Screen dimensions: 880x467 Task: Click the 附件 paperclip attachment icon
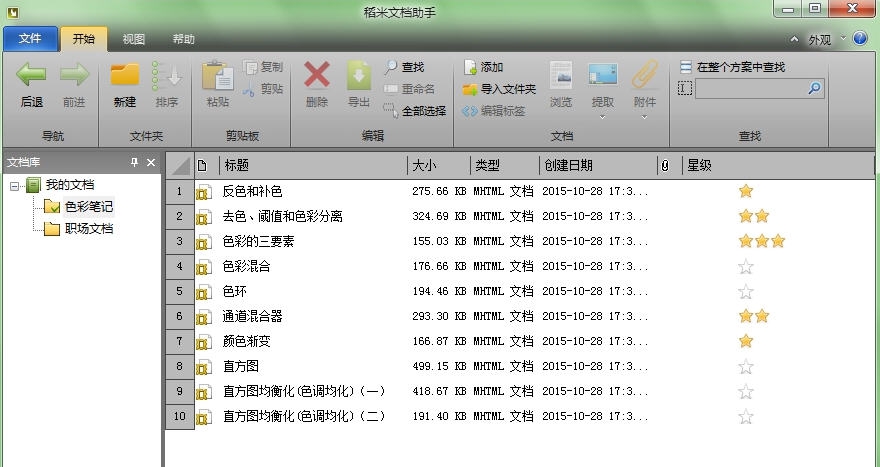(x=644, y=75)
